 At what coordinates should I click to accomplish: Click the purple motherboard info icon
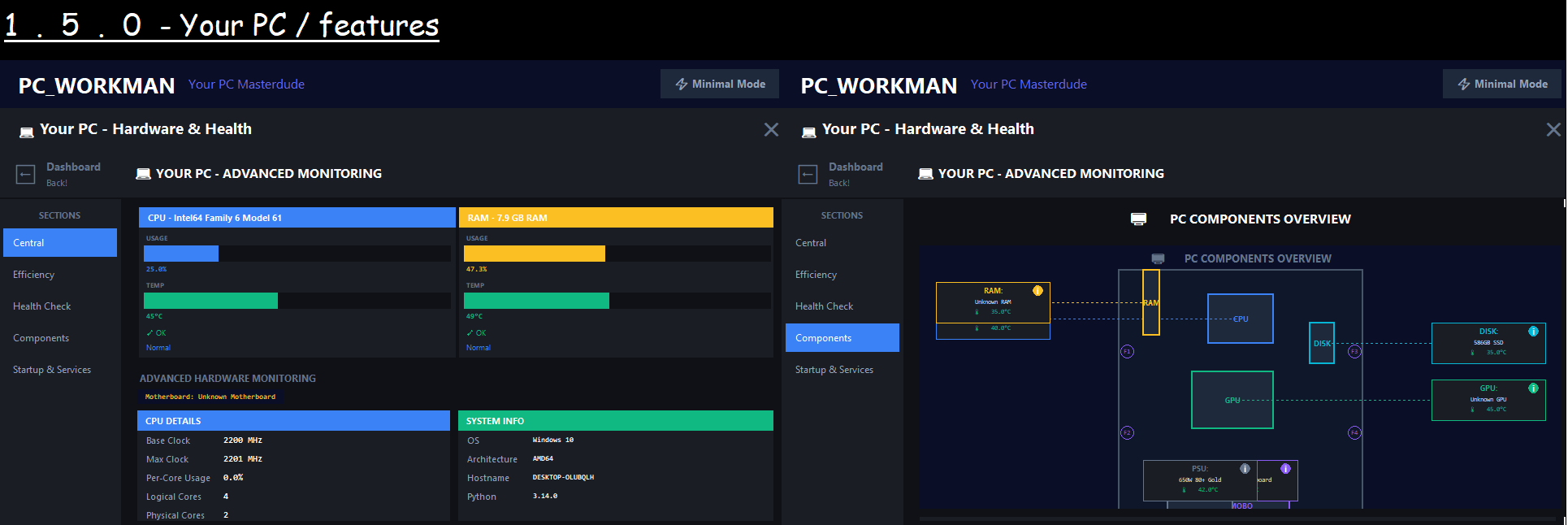click(x=1285, y=469)
